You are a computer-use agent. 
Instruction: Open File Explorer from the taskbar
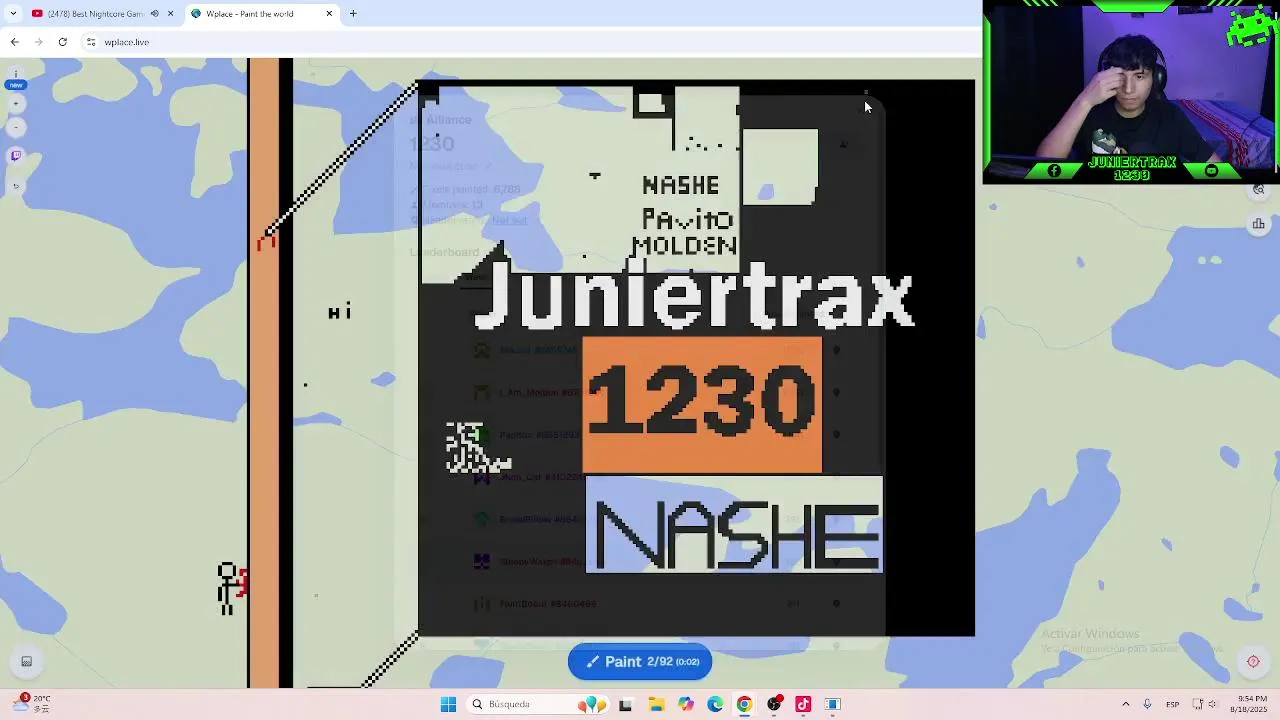[x=656, y=704]
